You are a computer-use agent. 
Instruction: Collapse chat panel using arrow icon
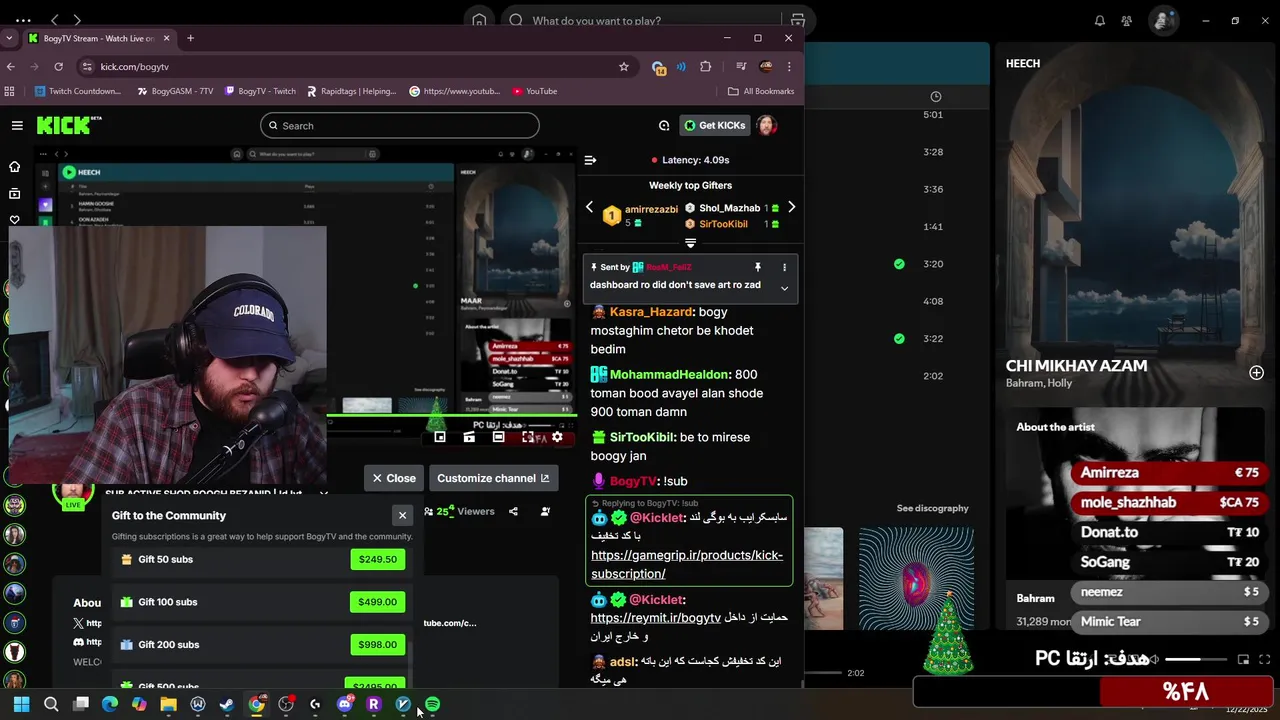(590, 160)
